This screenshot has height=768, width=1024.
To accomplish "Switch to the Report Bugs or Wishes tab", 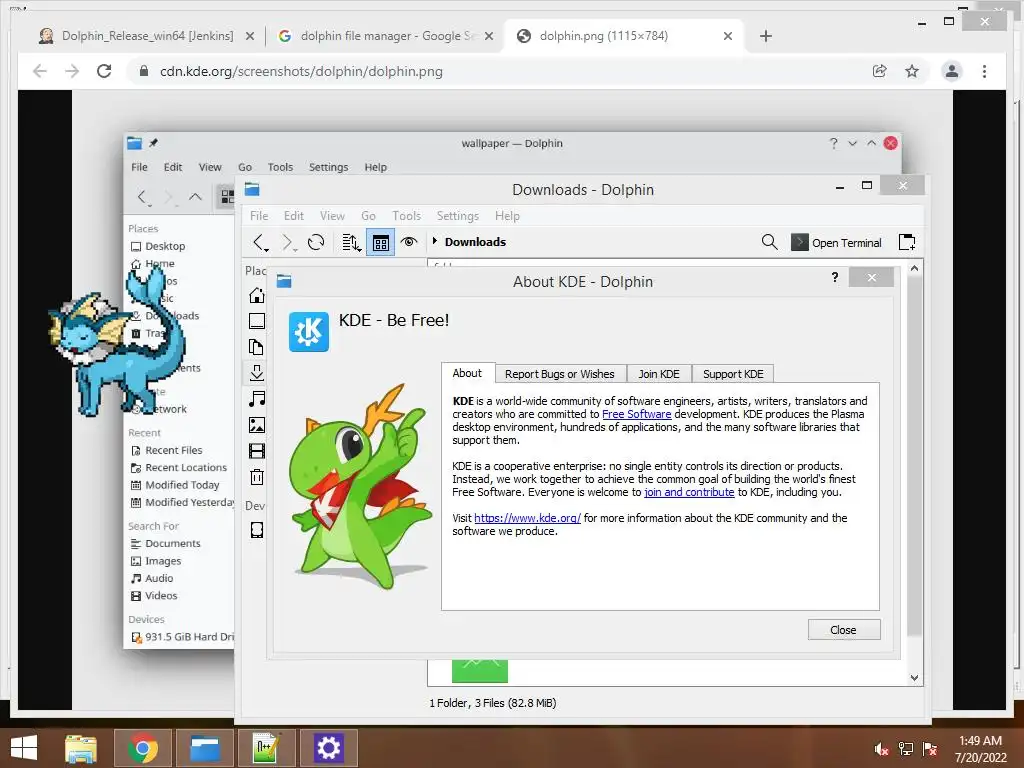I will 560,374.
